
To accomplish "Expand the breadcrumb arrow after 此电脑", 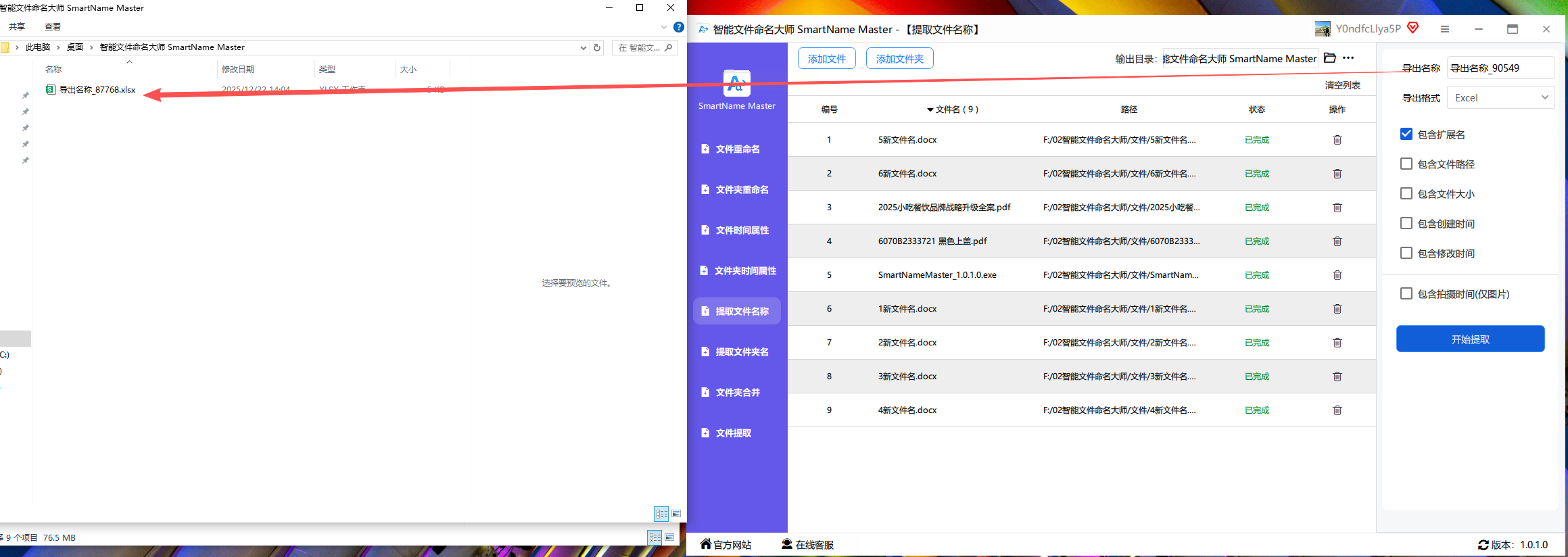I will [58, 47].
